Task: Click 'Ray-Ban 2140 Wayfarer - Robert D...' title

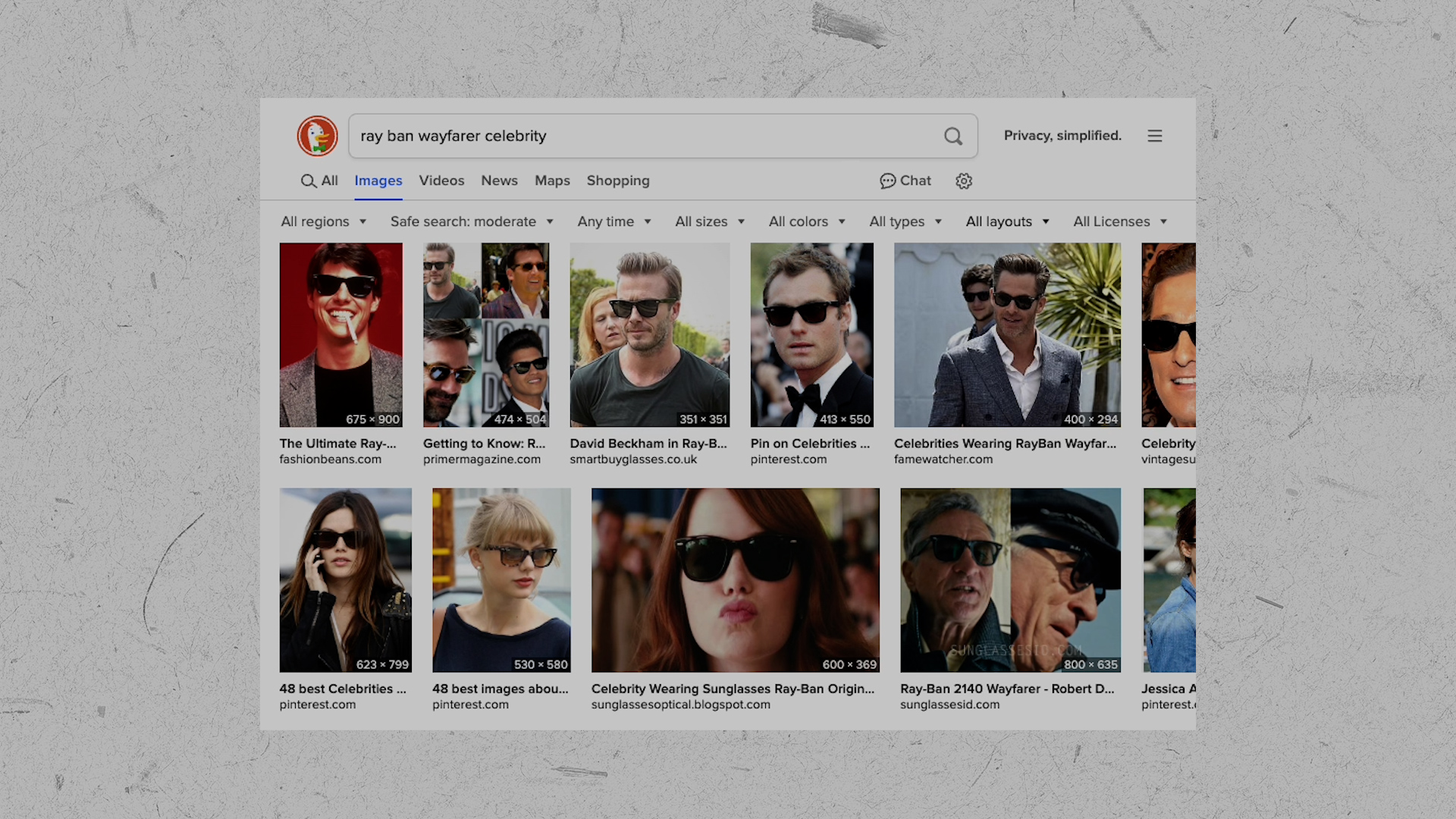Action: (1007, 689)
